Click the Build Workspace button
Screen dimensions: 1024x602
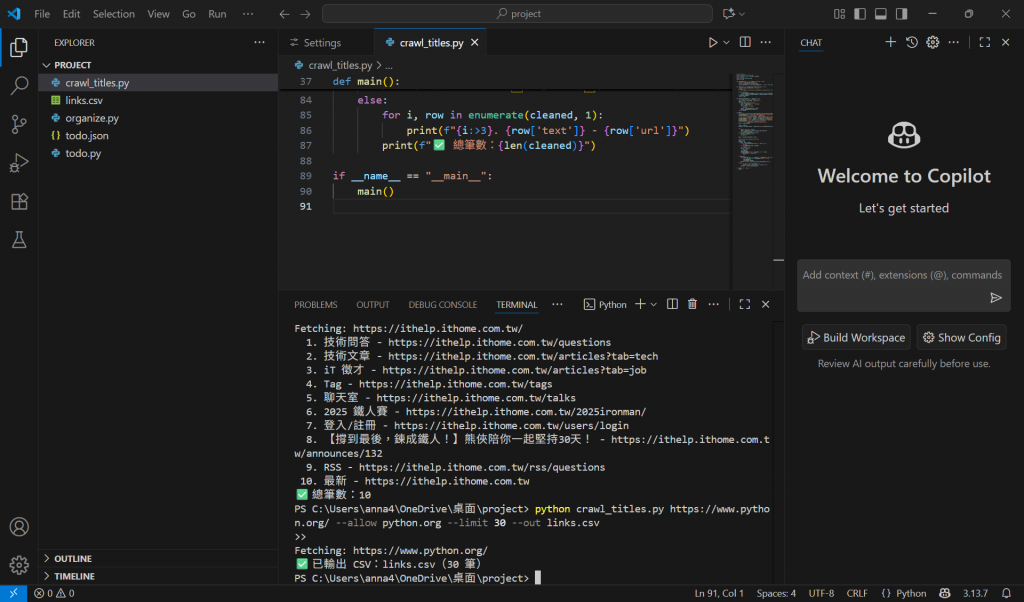point(856,338)
